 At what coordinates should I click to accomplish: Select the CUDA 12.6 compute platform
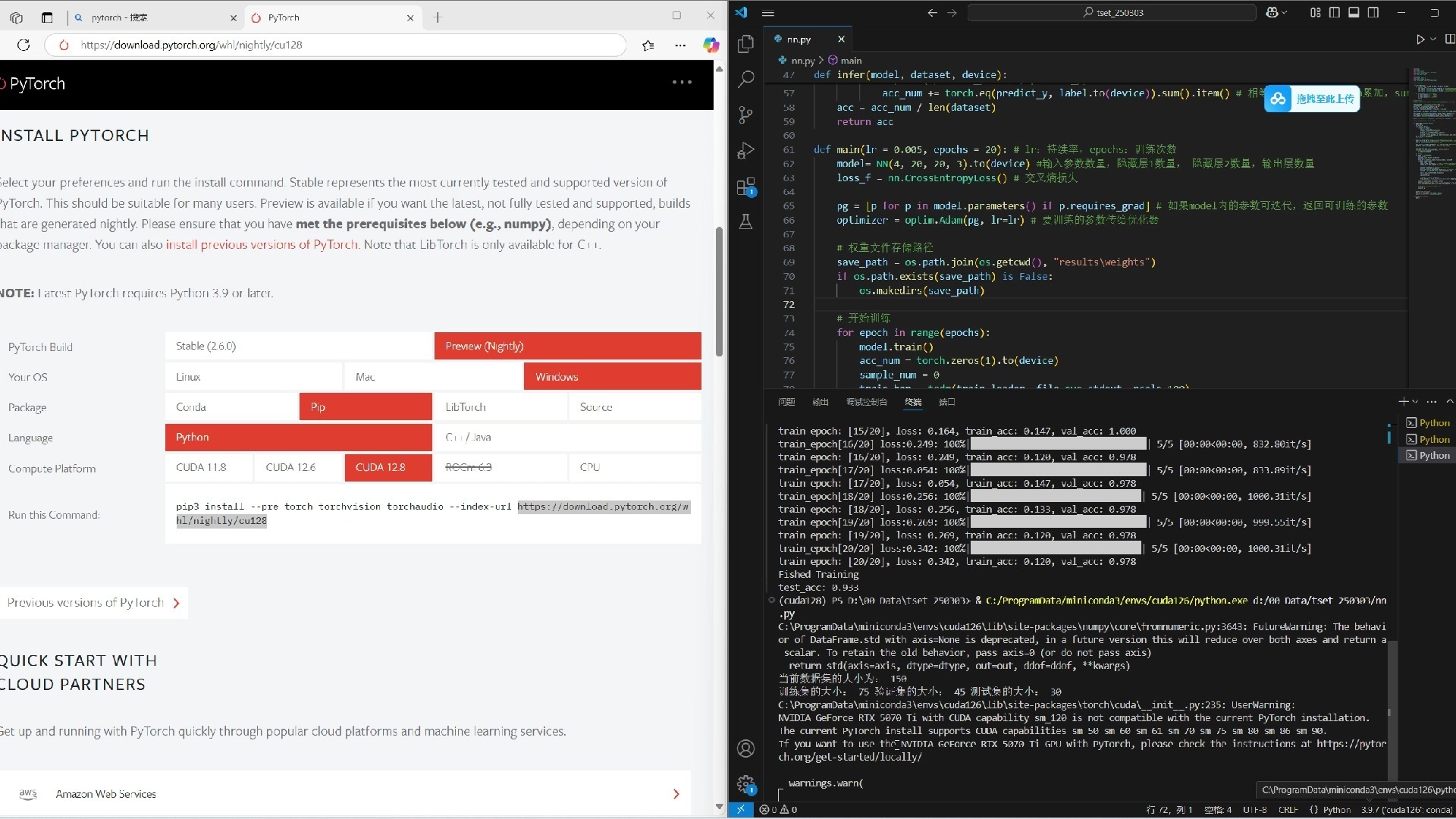point(298,467)
